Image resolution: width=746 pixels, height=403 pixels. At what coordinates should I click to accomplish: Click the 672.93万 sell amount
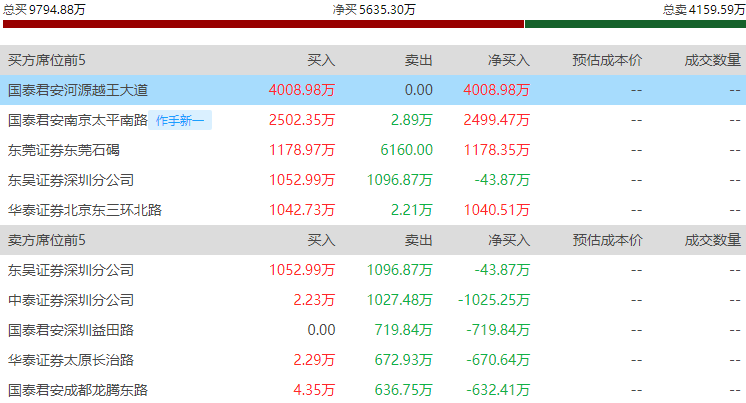(x=403, y=360)
